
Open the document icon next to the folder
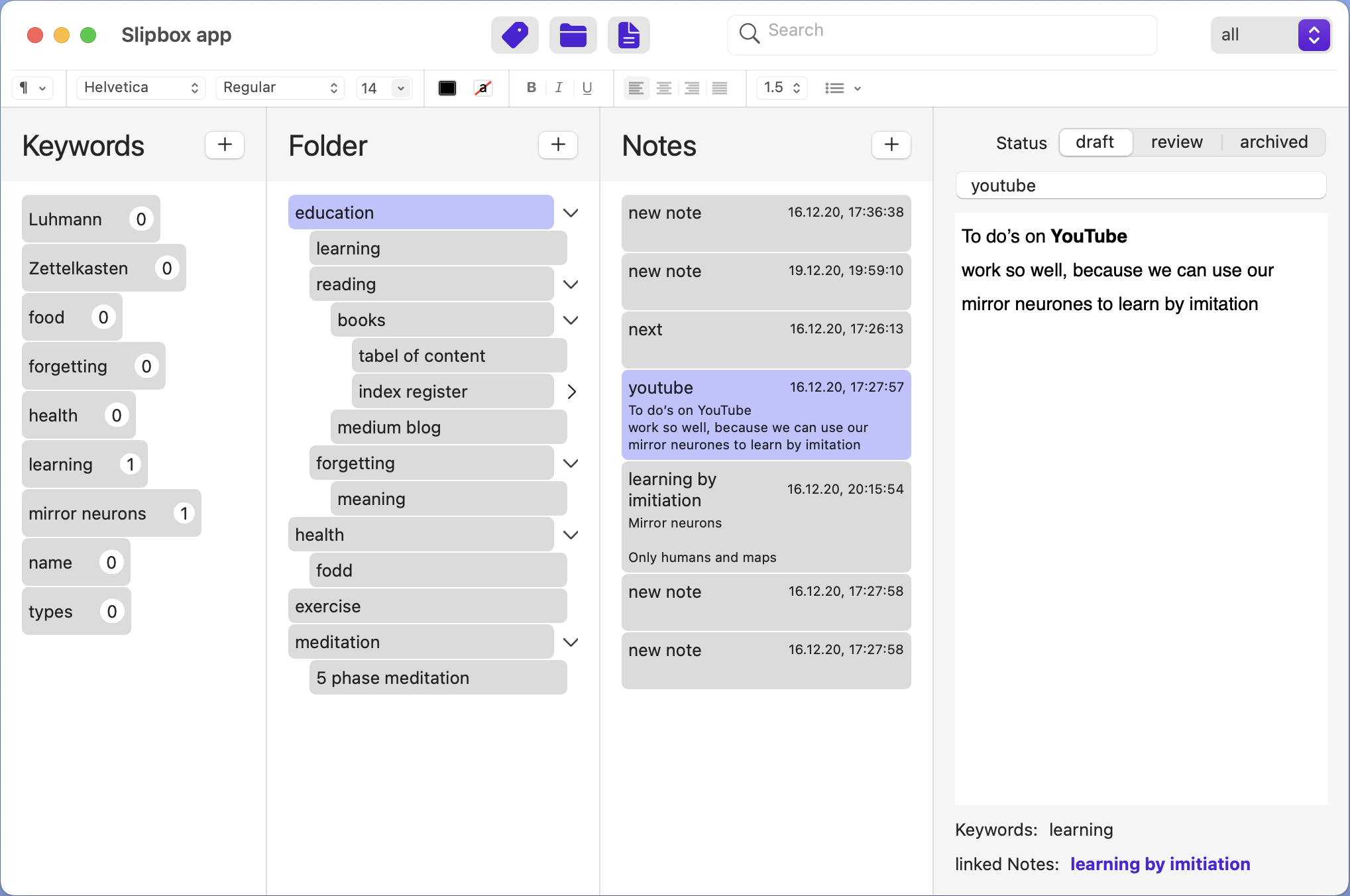click(x=628, y=34)
